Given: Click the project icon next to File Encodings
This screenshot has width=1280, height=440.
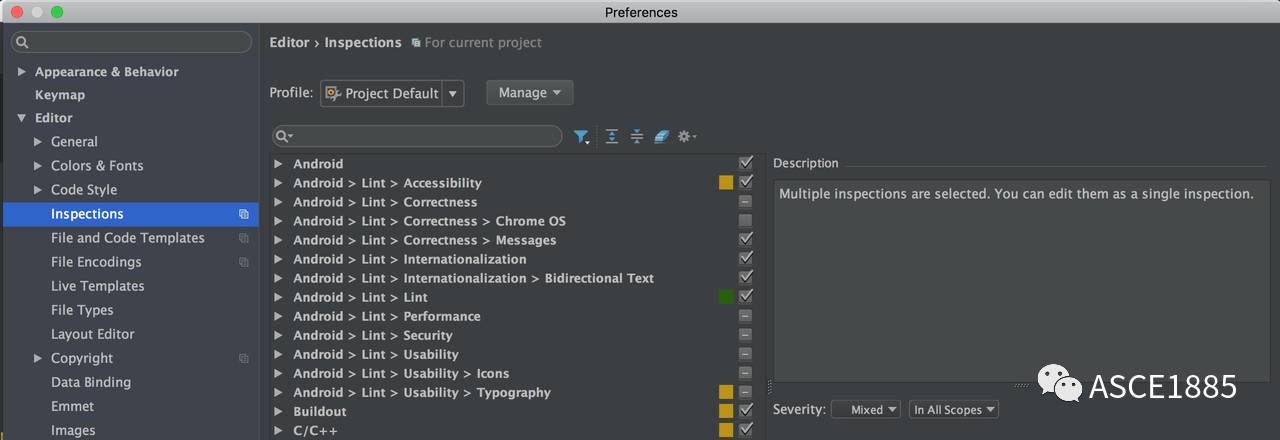Looking at the screenshot, I should 244,262.
